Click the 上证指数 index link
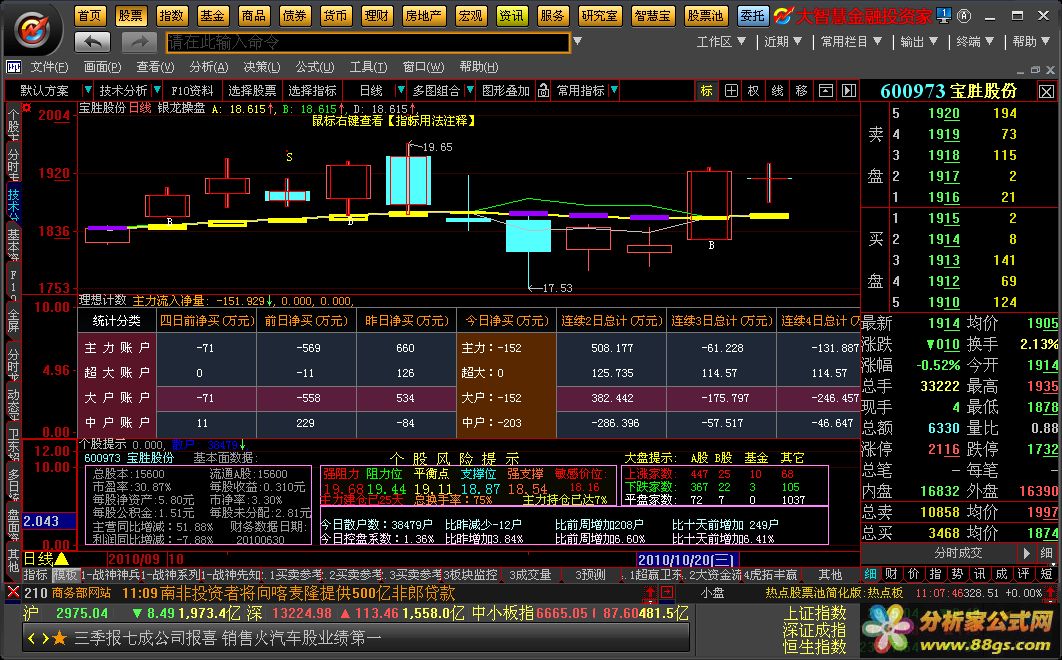1062x660 pixels. click(x=815, y=613)
